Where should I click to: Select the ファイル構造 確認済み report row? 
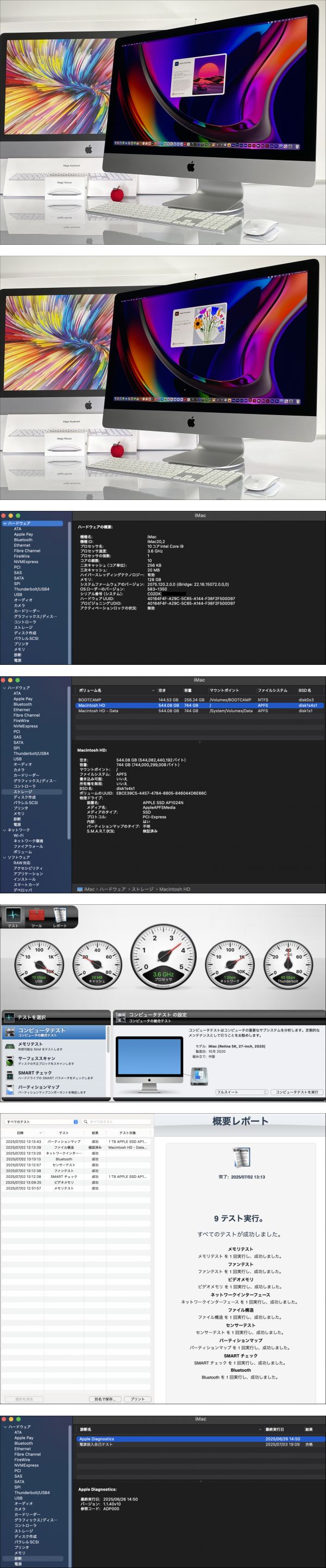pyautogui.click(x=76, y=1147)
